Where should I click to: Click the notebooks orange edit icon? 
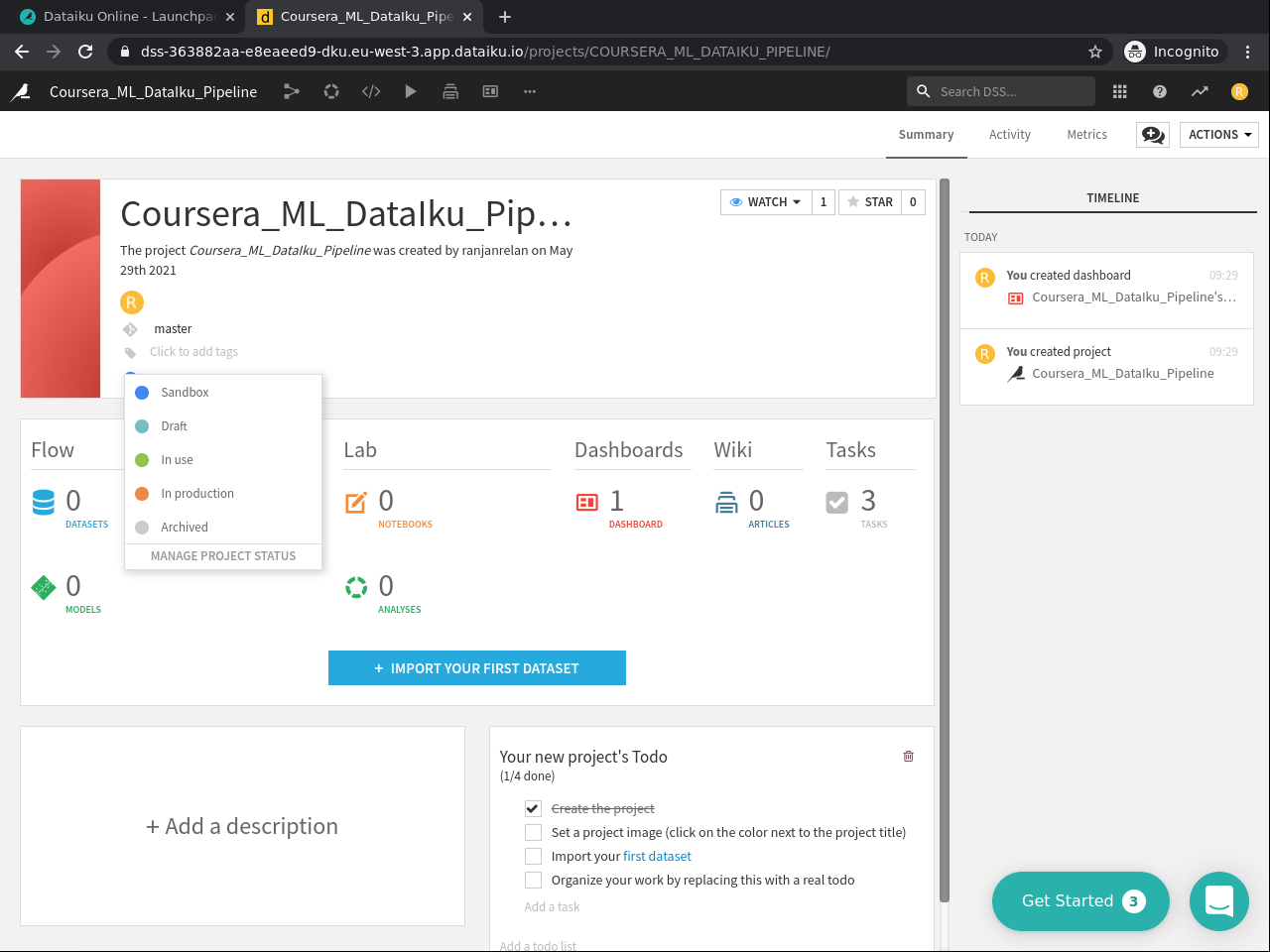tap(356, 503)
